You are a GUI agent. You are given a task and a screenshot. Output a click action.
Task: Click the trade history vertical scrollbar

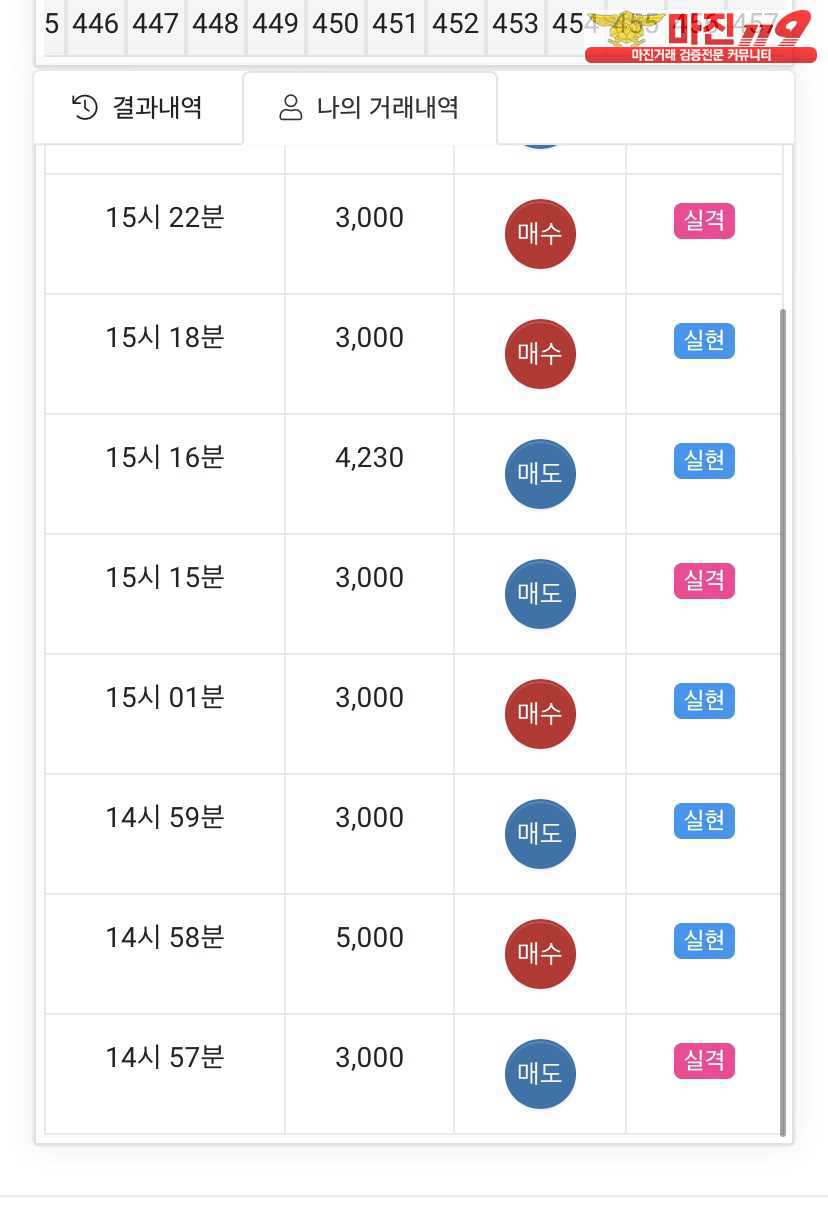click(x=783, y=722)
